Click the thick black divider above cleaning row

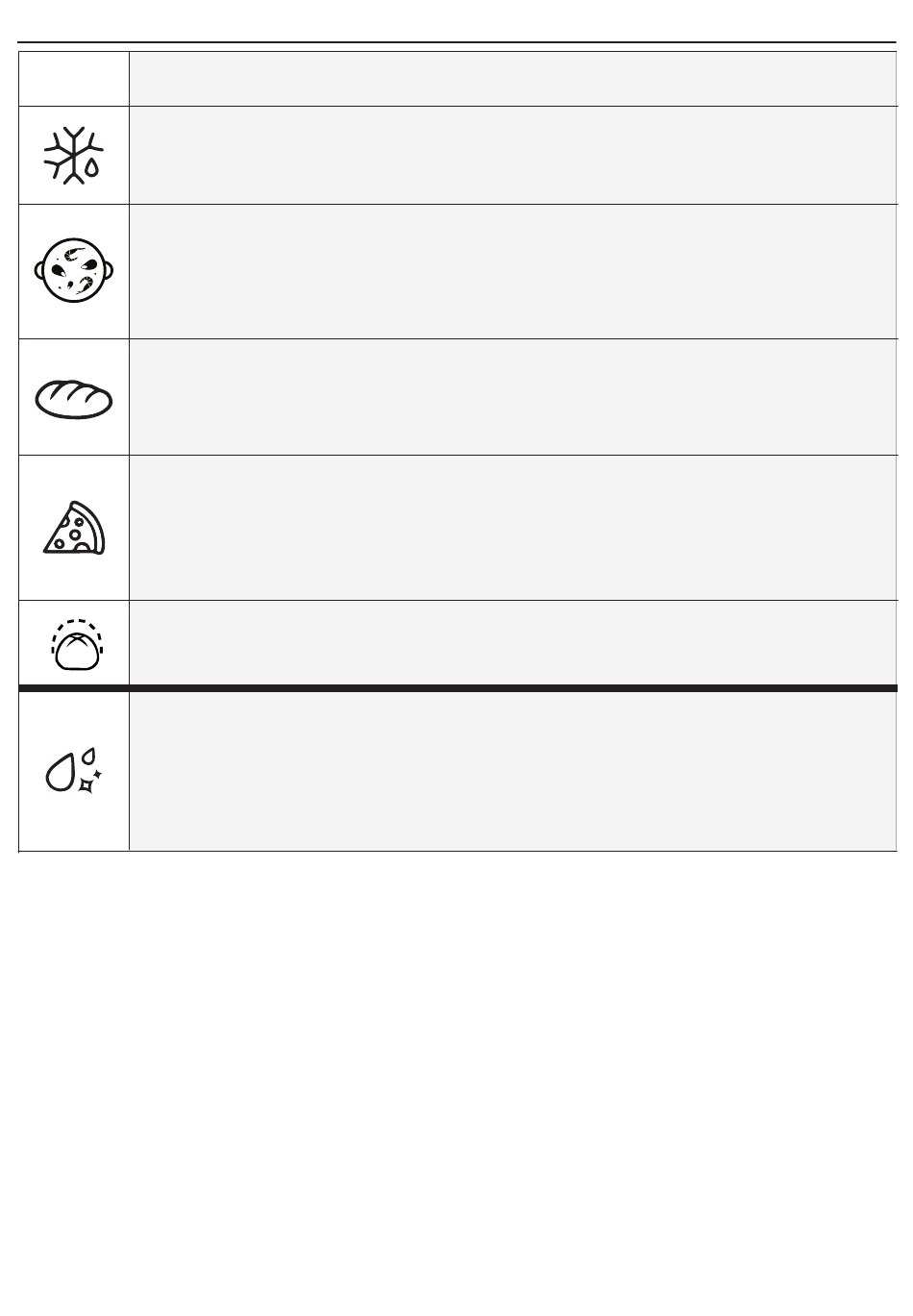tap(457, 688)
